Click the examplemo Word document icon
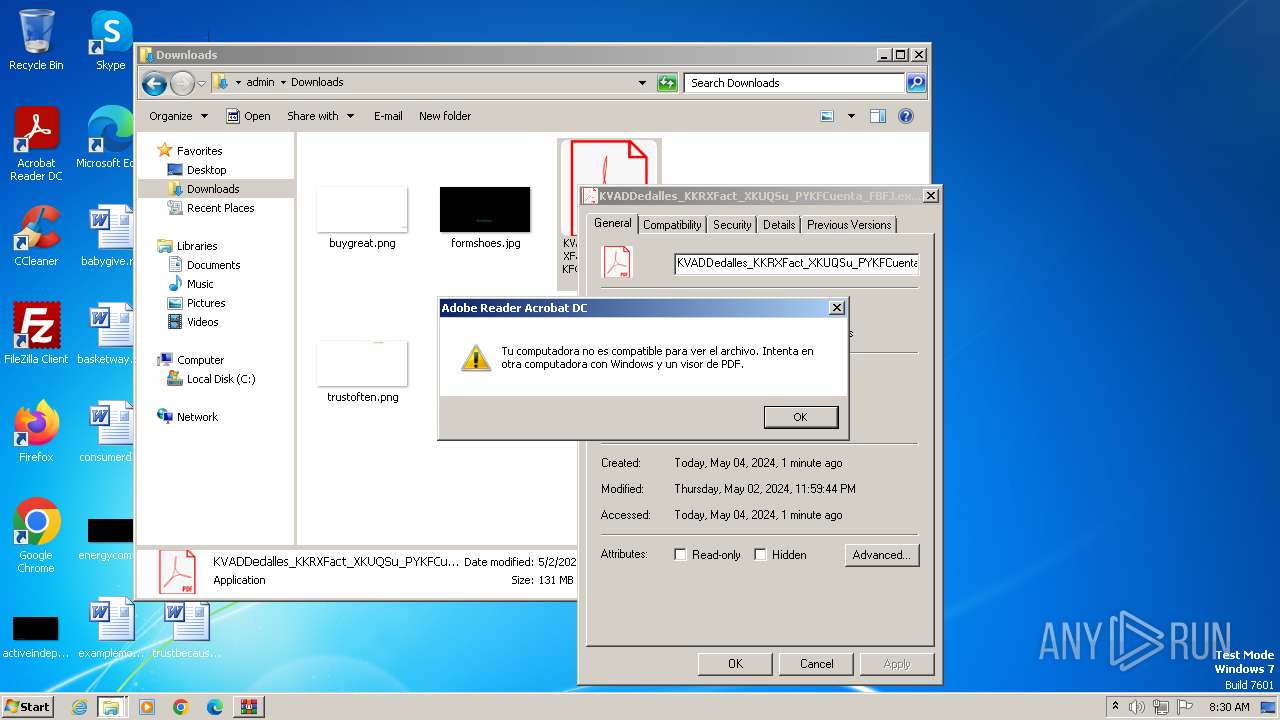This screenshot has height=720, width=1280. pos(110,629)
